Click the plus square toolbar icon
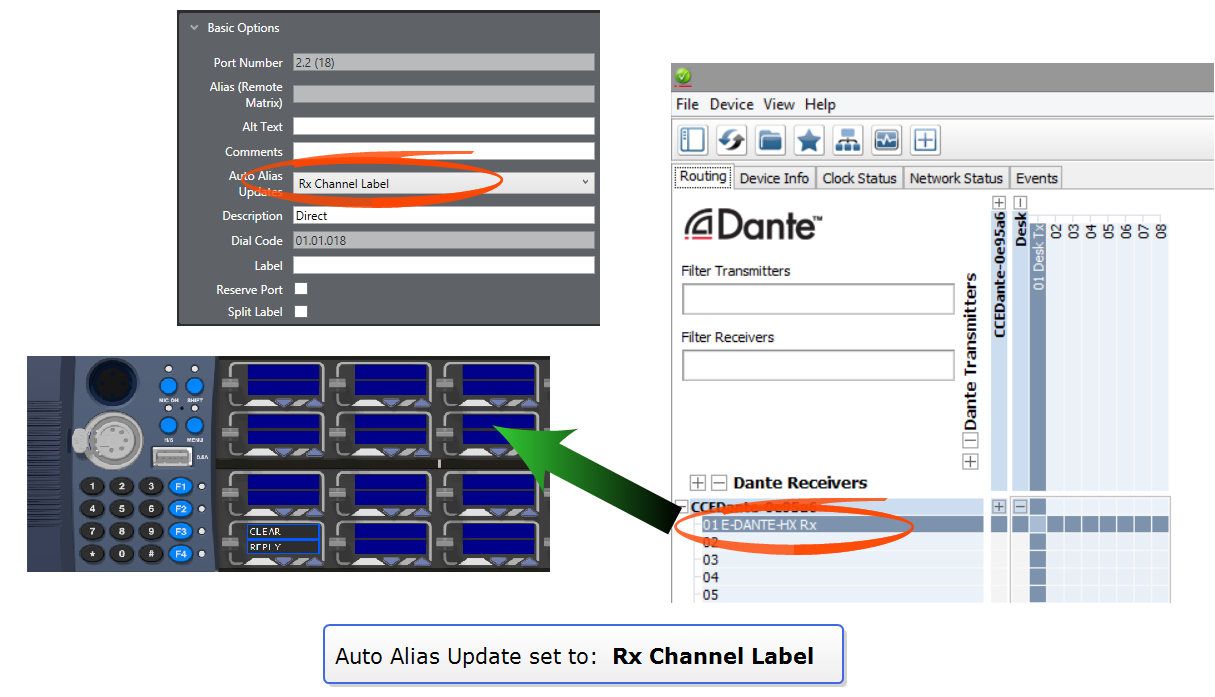Viewport: 1215px width, 697px height. click(x=926, y=140)
